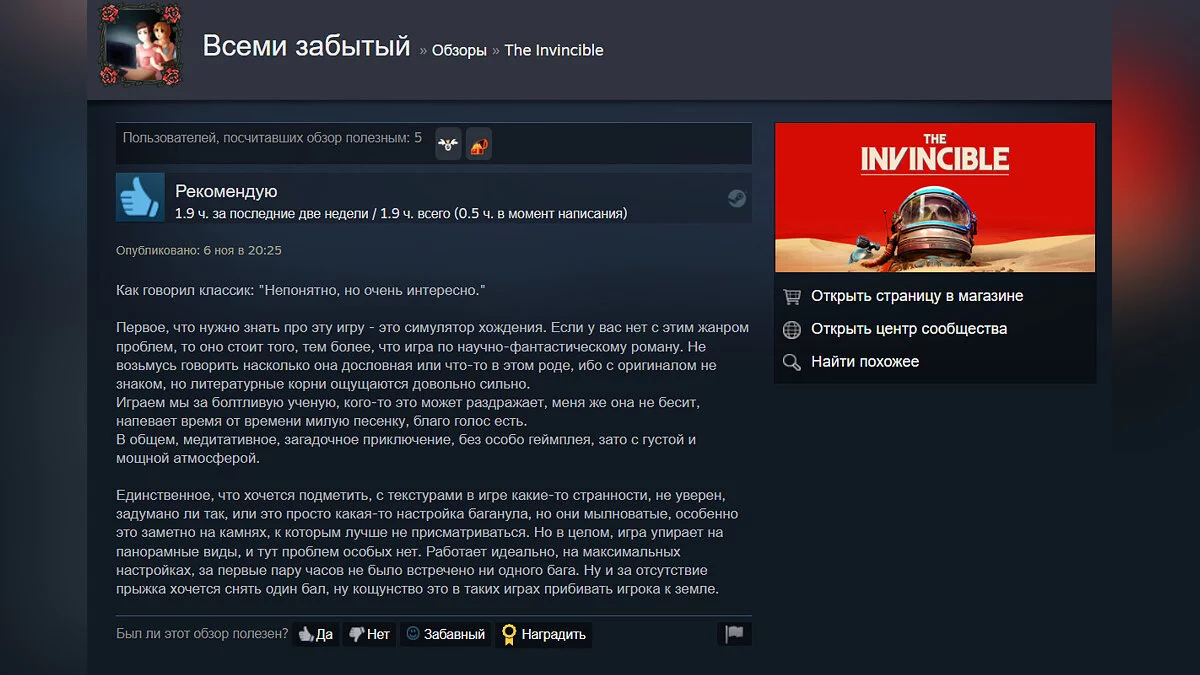Viewport: 1200px width, 675px height.
Task: Click the shopping cart store icon
Action: pos(792,296)
